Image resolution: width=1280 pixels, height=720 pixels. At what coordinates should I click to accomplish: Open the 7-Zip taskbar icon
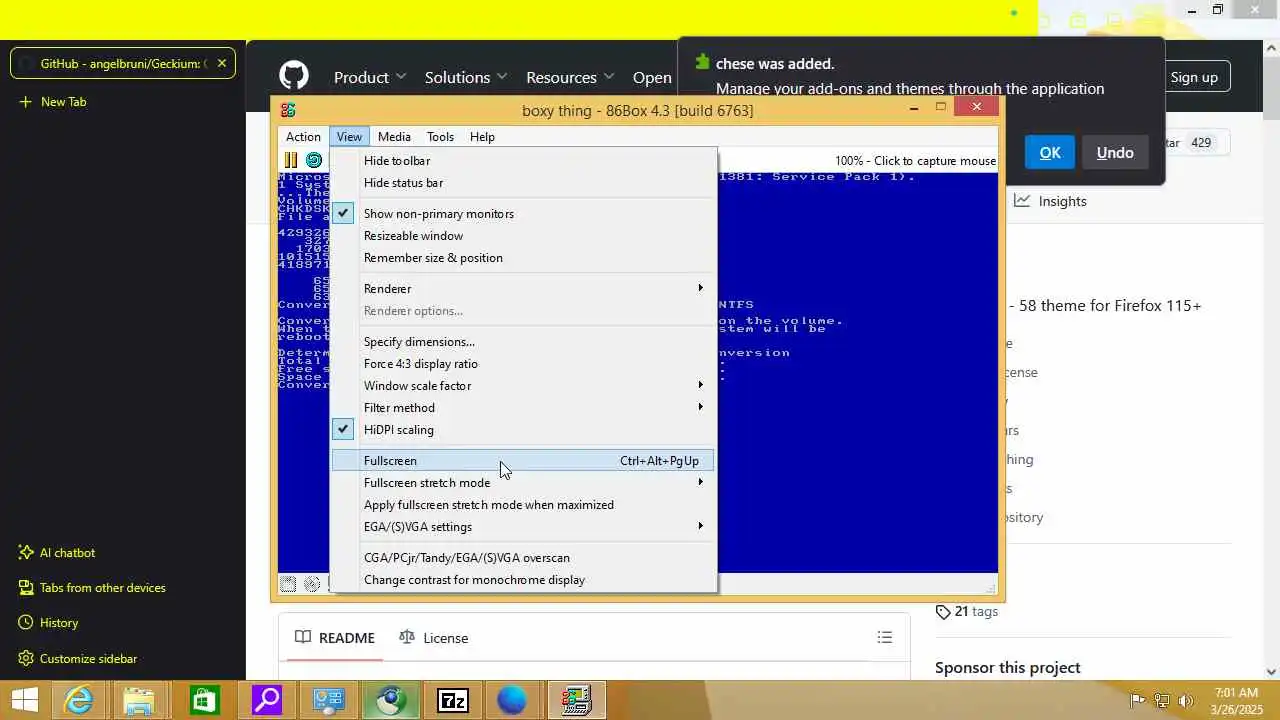coord(453,700)
